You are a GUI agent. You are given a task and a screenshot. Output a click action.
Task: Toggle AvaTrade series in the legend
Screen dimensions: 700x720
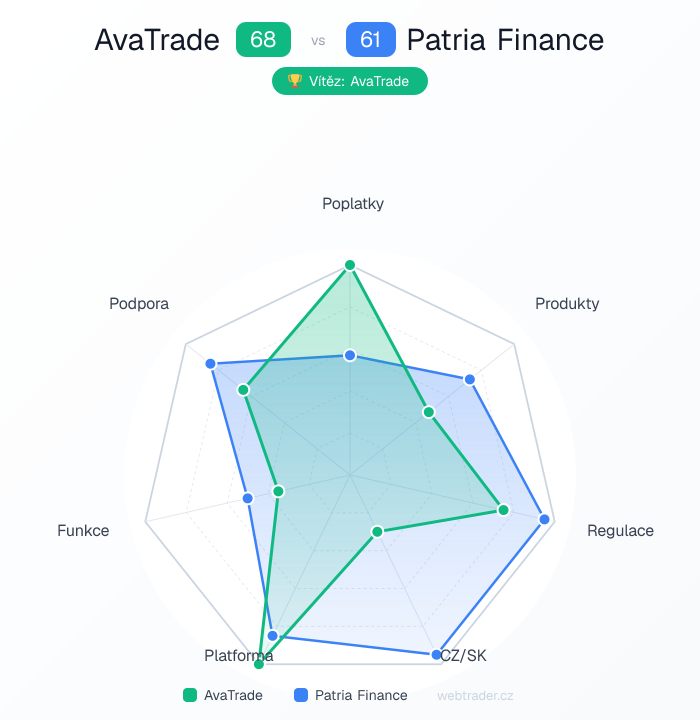coord(223,695)
